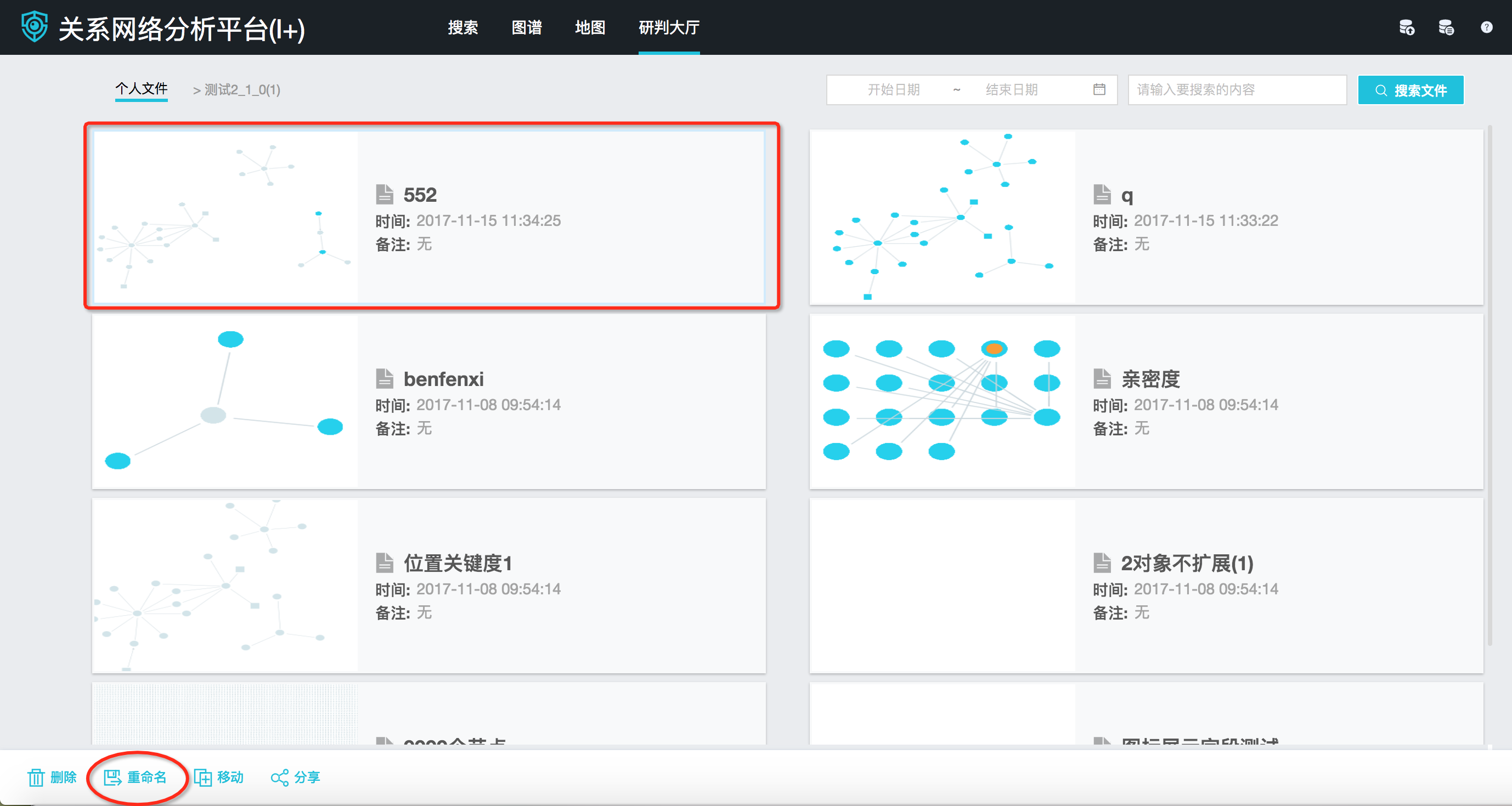Switch to the 图谱 tab
The width and height of the screenshot is (1512, 806).
click(527, 27)
